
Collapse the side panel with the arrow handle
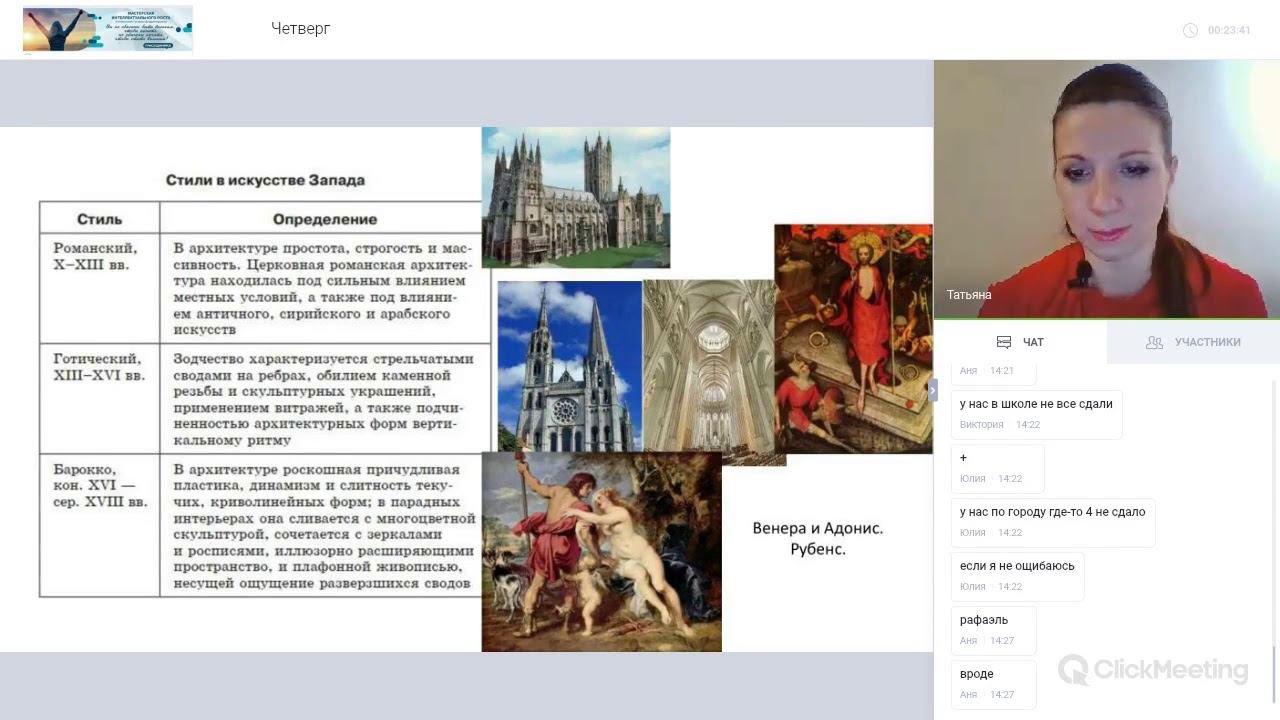[x=933, y=390]
